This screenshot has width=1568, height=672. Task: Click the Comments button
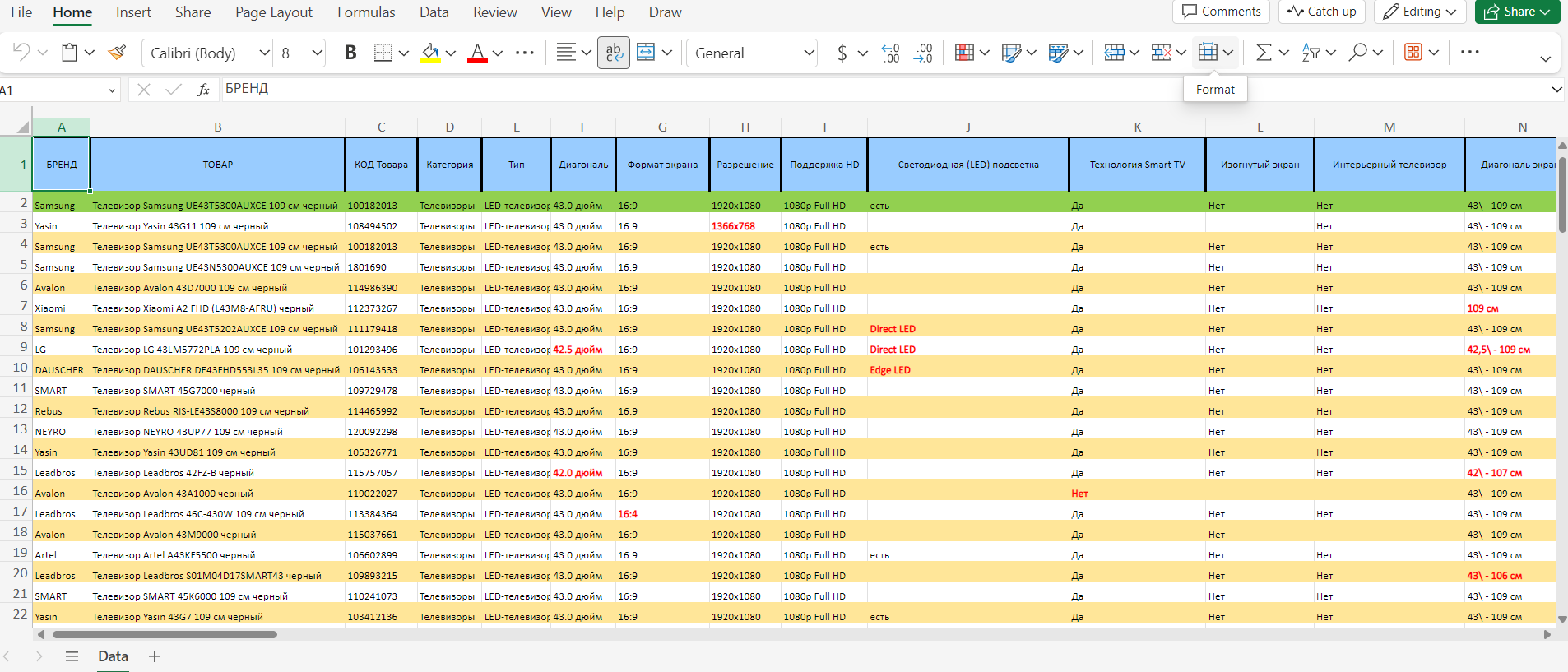[1221, 12]
